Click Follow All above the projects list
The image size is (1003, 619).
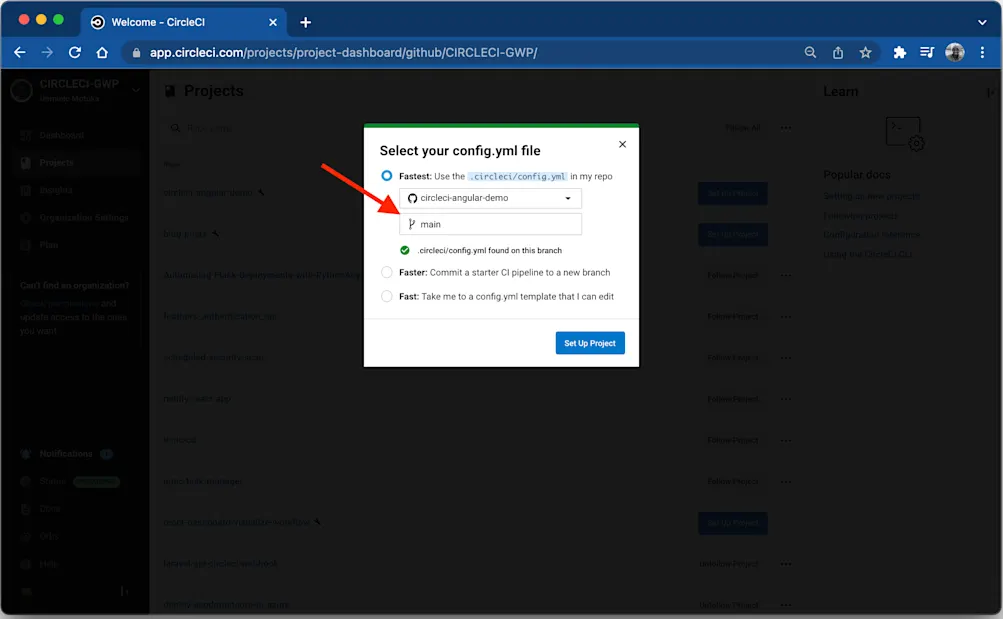[742, 128]
